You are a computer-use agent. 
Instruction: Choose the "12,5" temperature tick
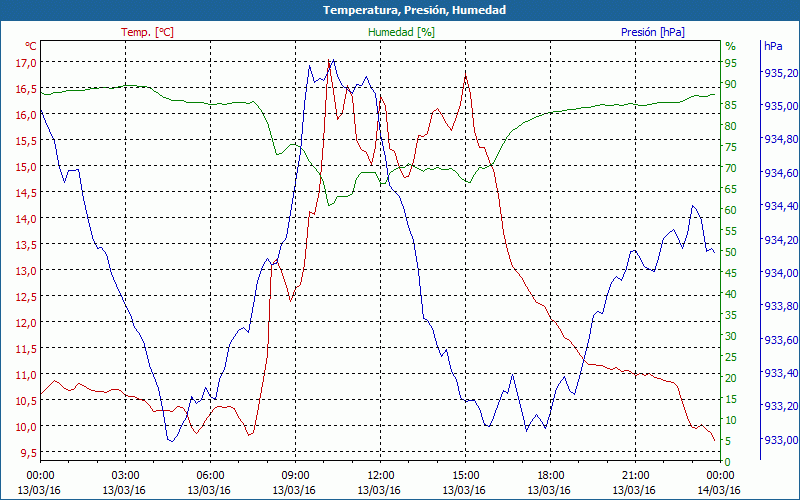pyautogui.click(x=26, y=297)
